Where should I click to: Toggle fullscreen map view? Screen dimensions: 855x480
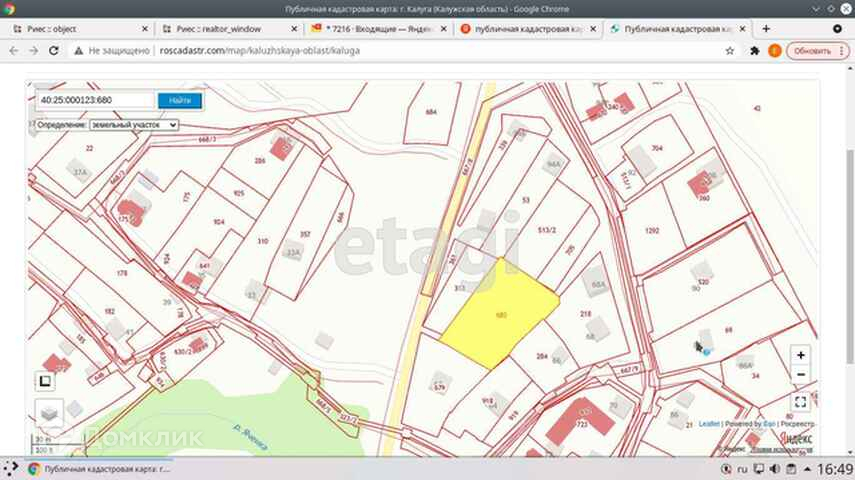[x=800, y=402]
